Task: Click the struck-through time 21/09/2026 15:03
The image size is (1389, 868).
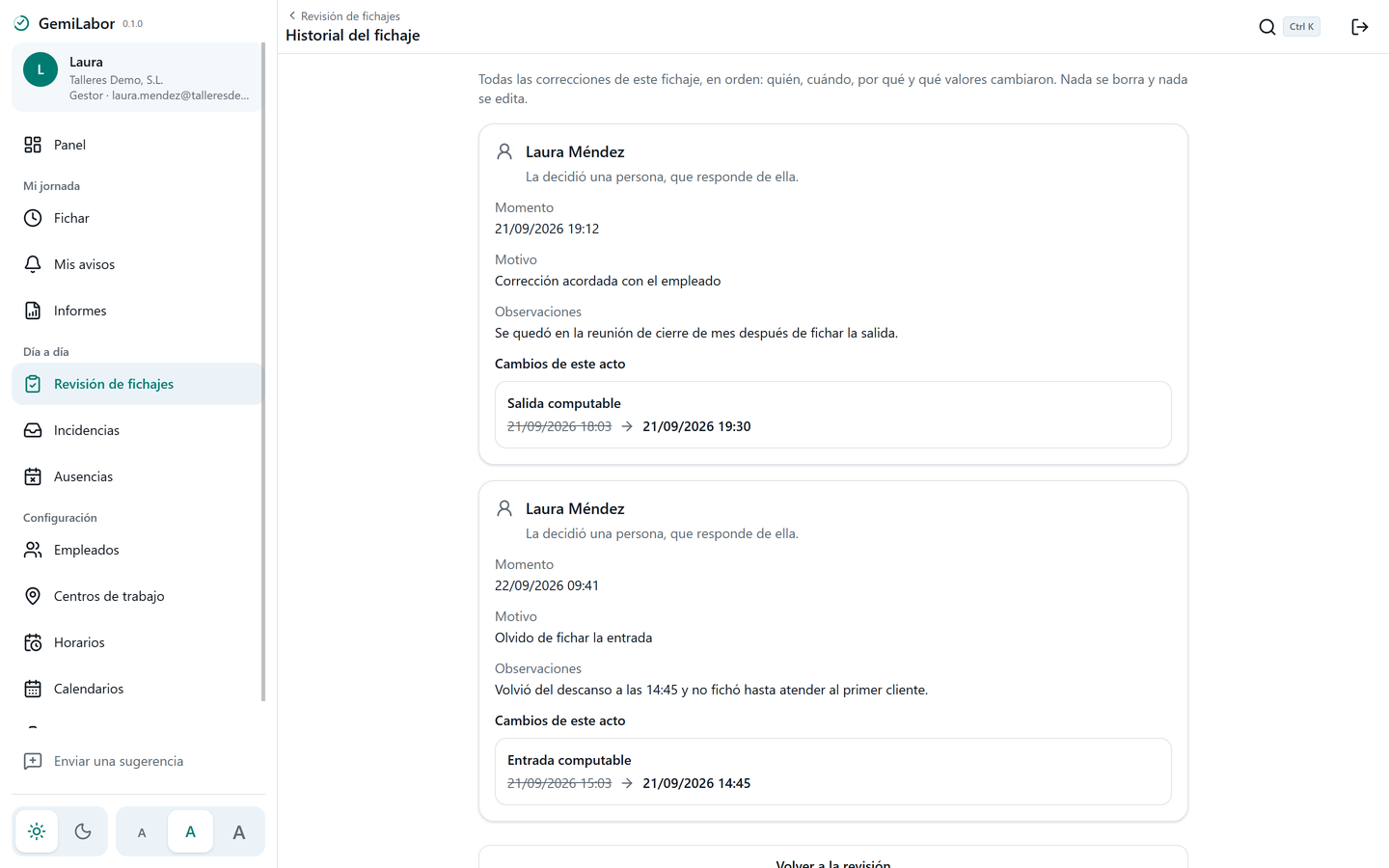Action: 559,783
